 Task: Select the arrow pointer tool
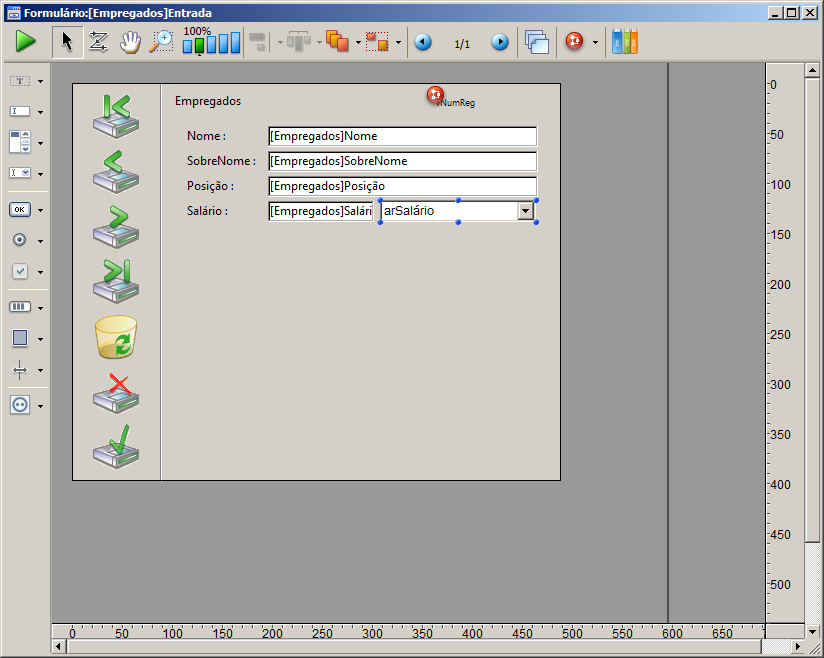(x=67, y=42)
